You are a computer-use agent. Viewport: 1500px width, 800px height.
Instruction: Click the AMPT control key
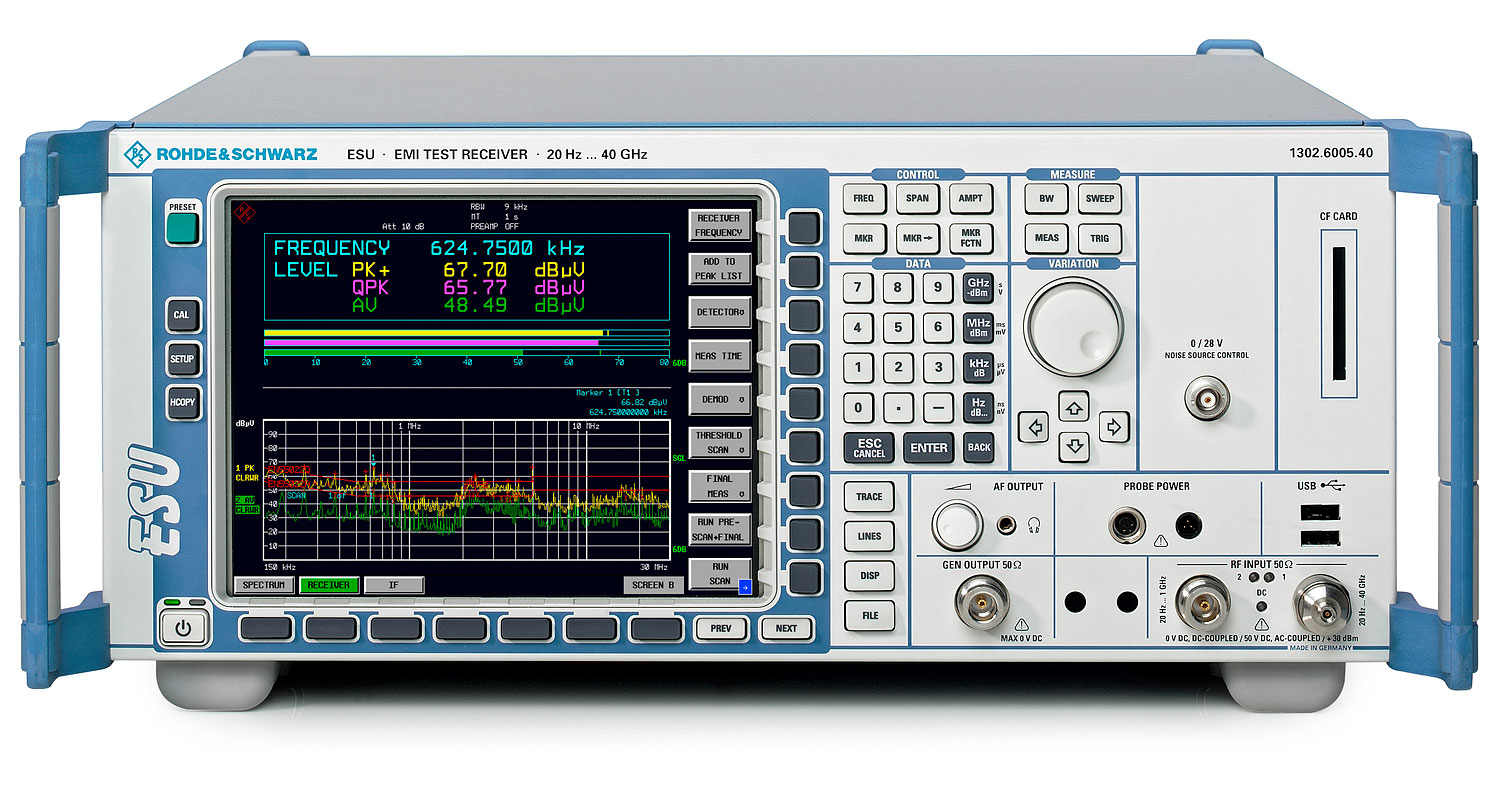(x=970, y=199)
